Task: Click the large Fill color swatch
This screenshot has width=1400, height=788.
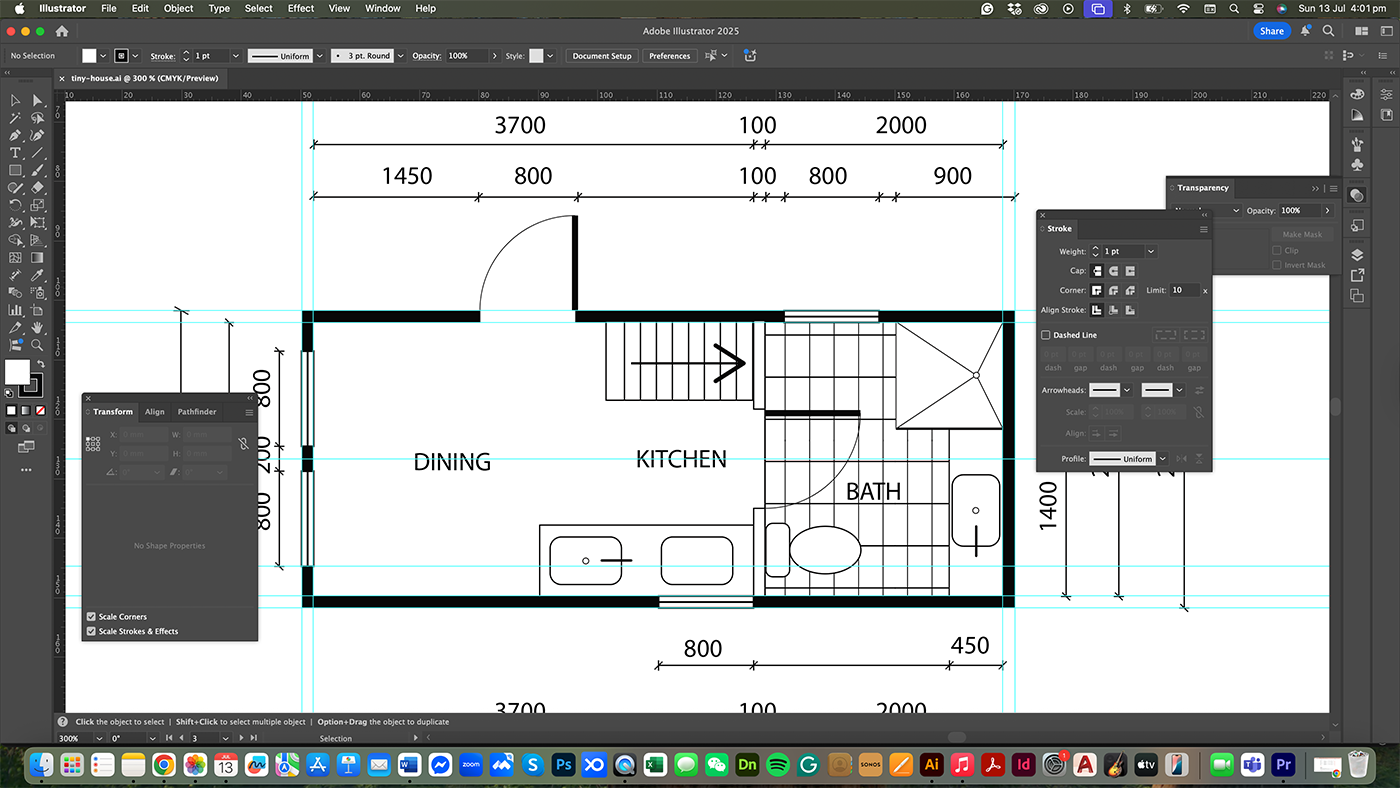Action: coord(17,372)
